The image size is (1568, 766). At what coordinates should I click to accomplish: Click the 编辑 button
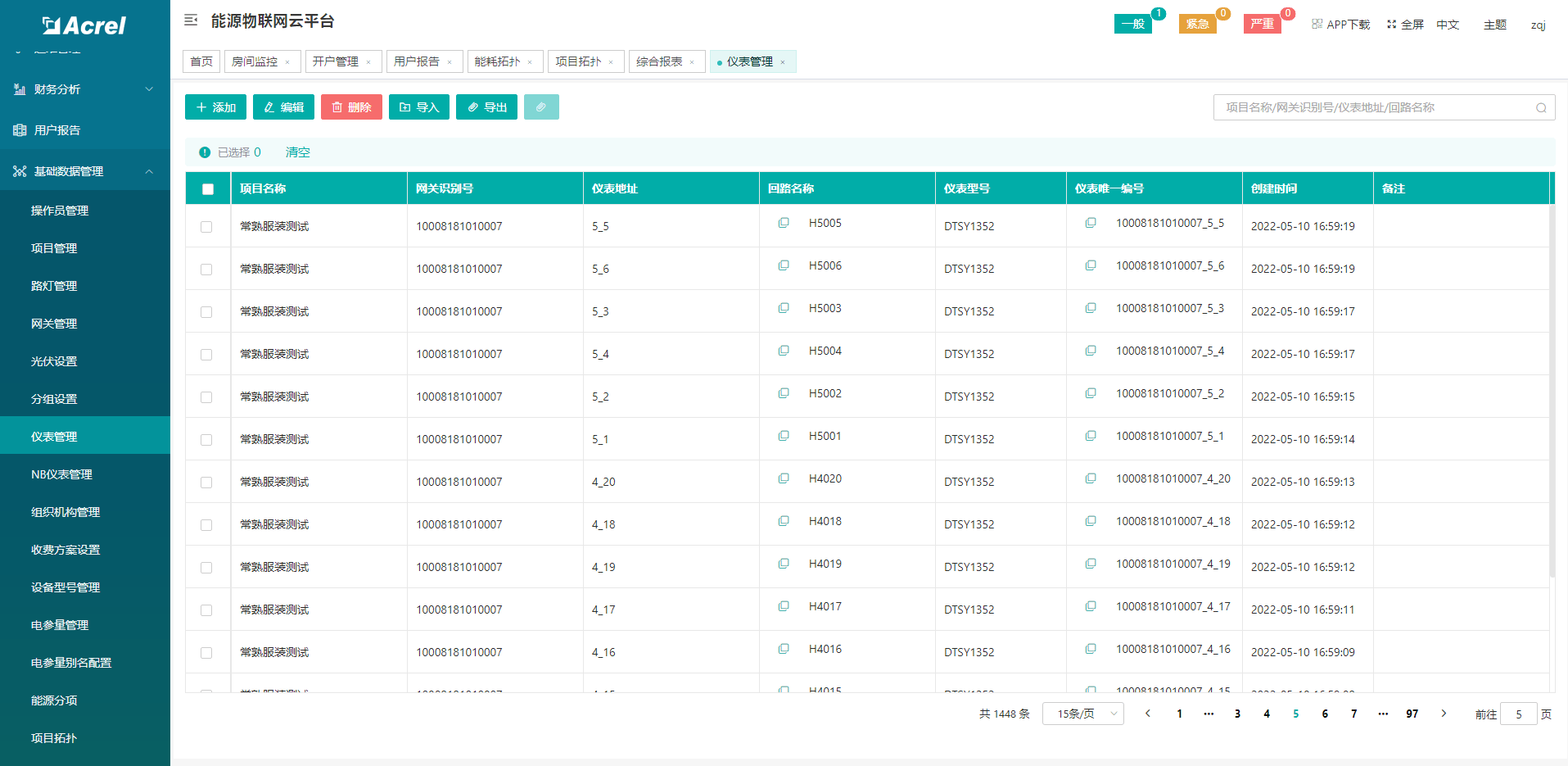click(x=283, y=107)
